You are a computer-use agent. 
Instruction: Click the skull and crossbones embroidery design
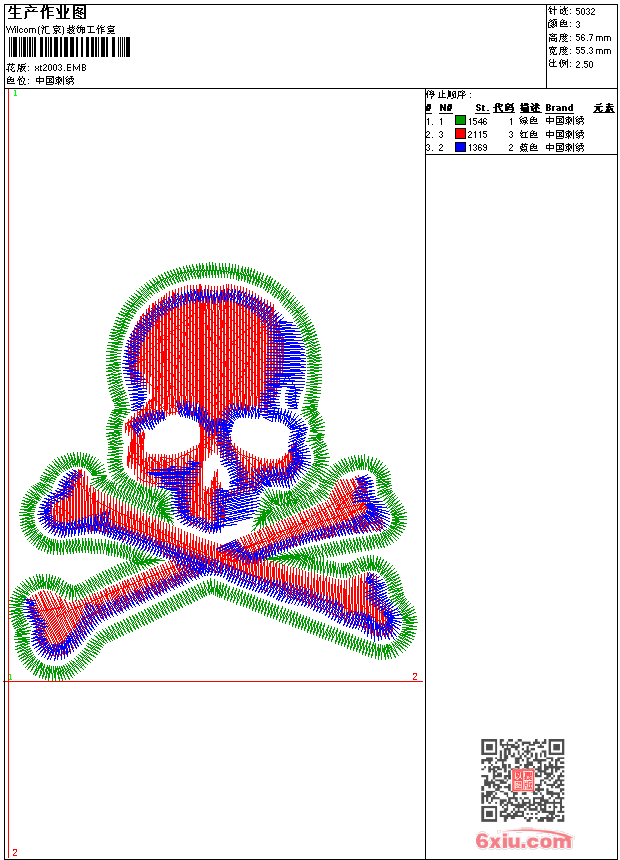coord(213,472)
